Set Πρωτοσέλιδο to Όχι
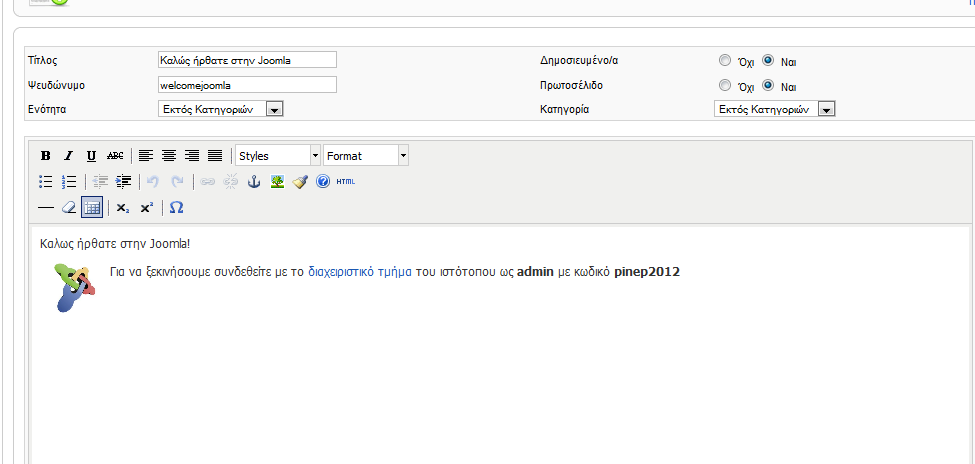Screen dimensions: 975x464 (724, 85)
